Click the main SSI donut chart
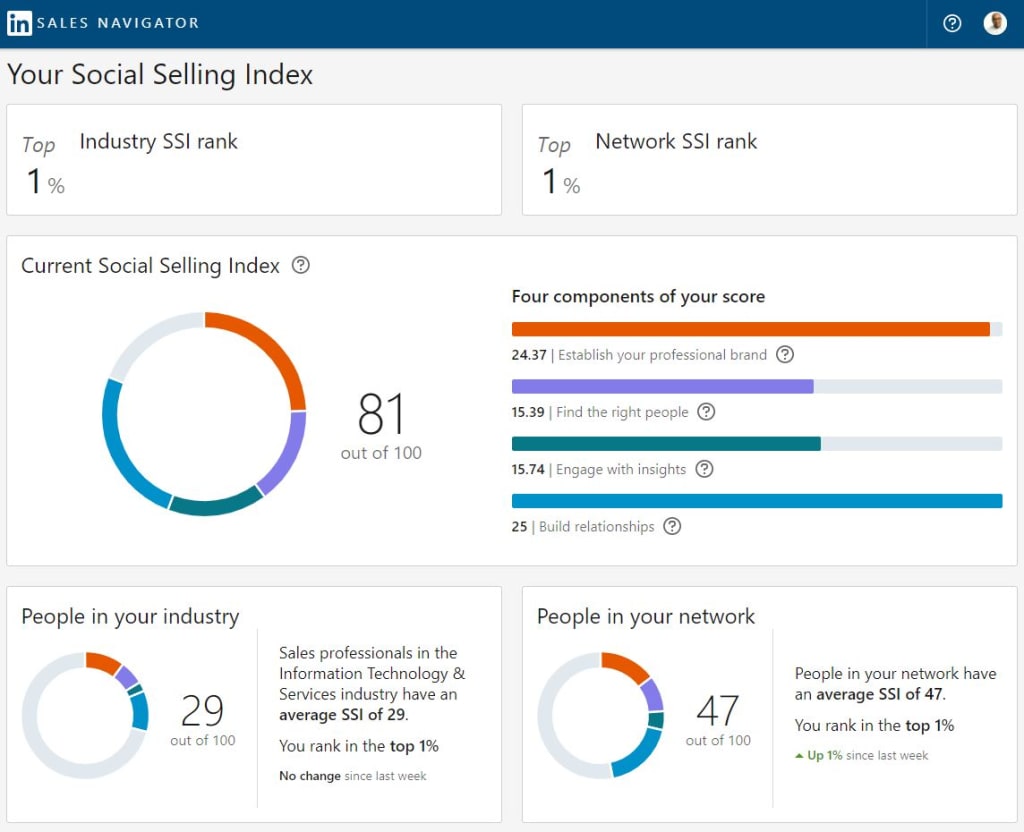The image size is (1024, 832). 204,414
